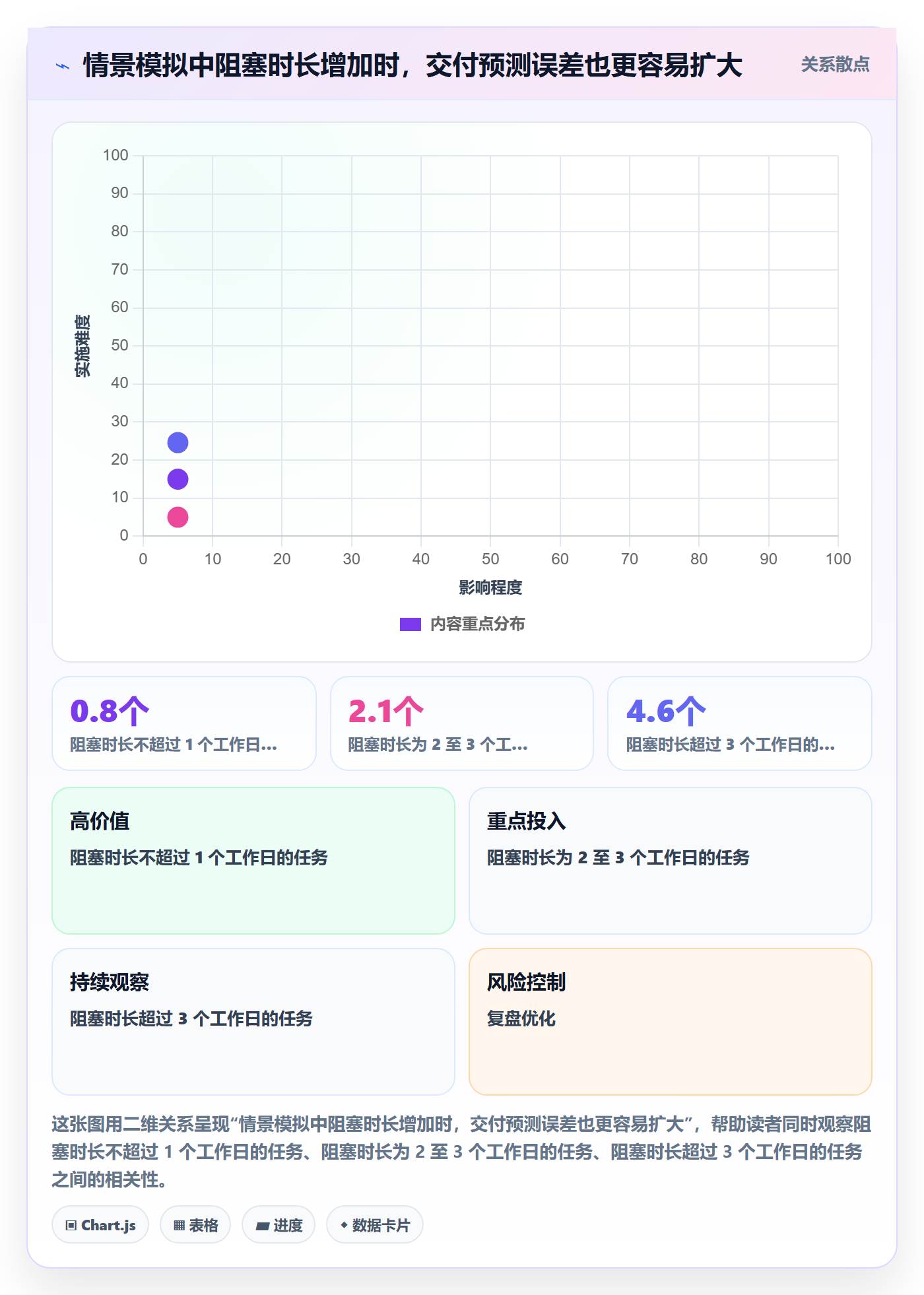Click the blue scatter point near 25
This screenshot has height=1295, width=924.
tap(178, 442)
